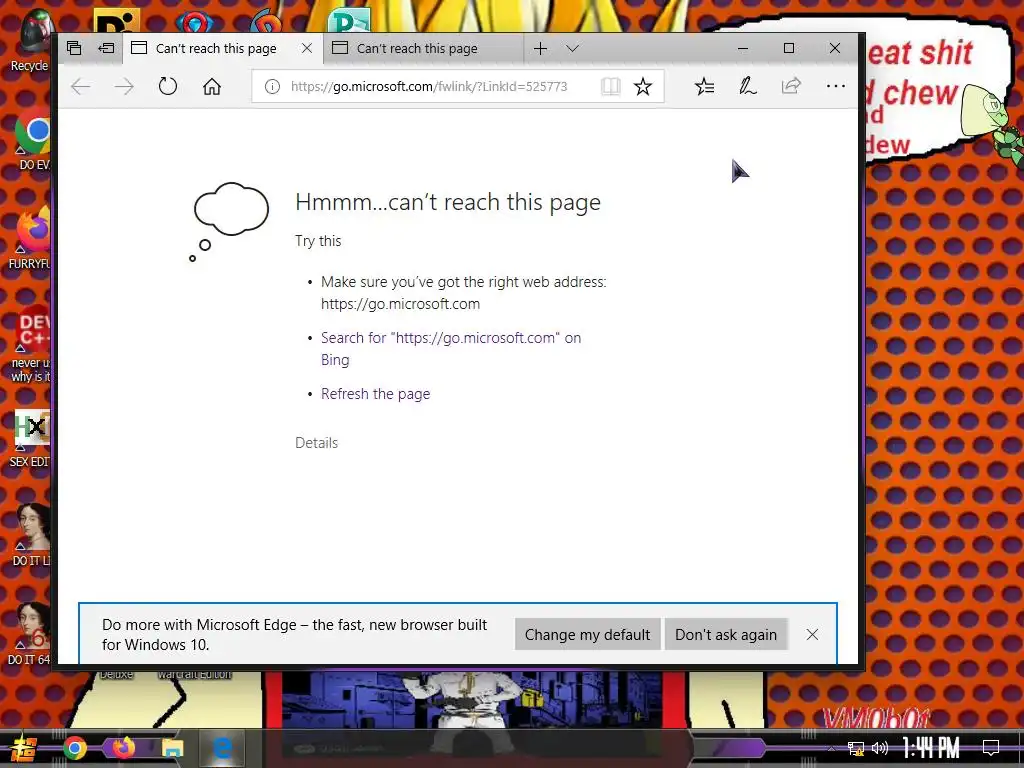This screenshot has height=768, width=1024.
Task: Set these tabs aside icon
Action: pos(106,48)
